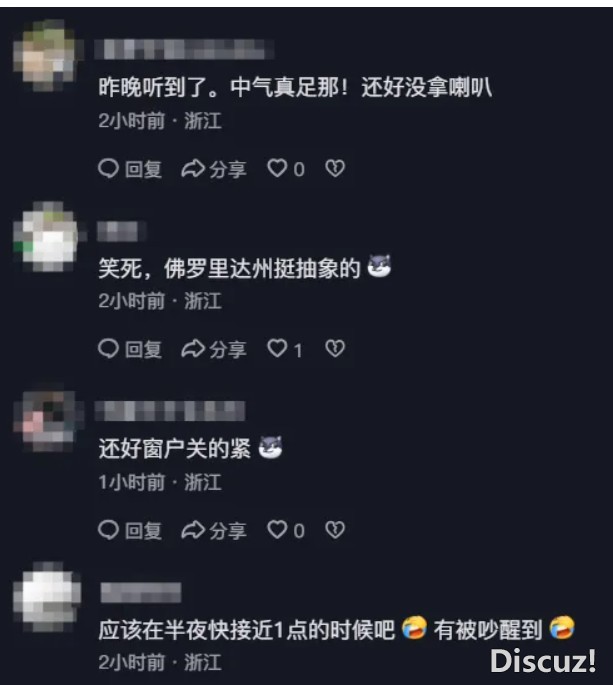
Task: Like the 窗户关的紧 comment
Action: coord(286,530)
